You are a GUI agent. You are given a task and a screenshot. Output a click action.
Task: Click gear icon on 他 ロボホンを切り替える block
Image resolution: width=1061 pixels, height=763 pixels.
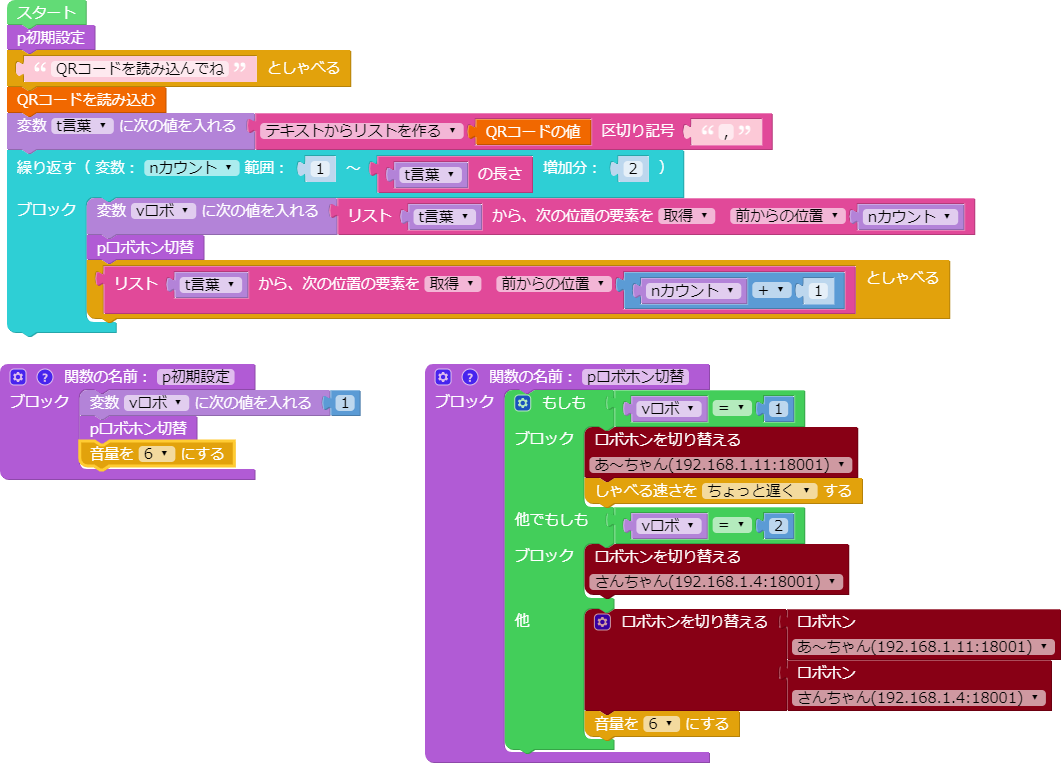point(602,622)
